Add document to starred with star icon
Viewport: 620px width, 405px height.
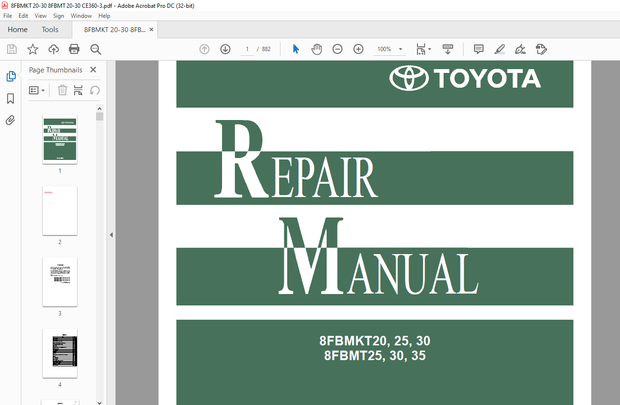(x=32, y=49)
